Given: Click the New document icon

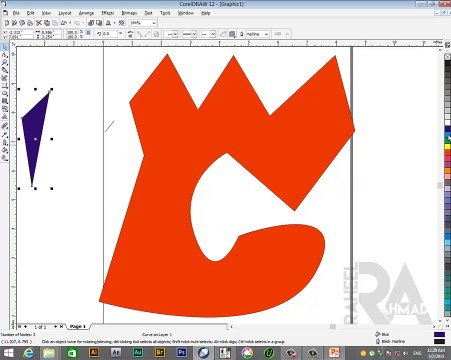Looking at the screenshot, I should 6,23.
